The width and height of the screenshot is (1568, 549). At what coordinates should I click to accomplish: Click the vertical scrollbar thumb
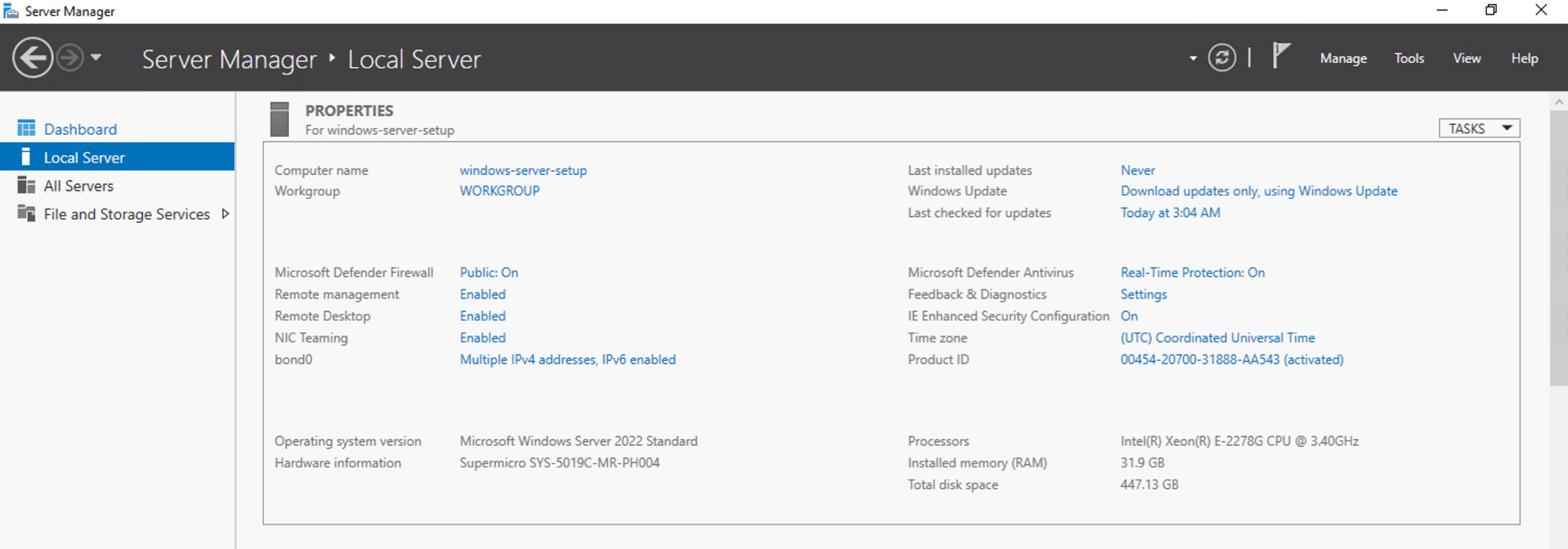tap(1558, 248)
